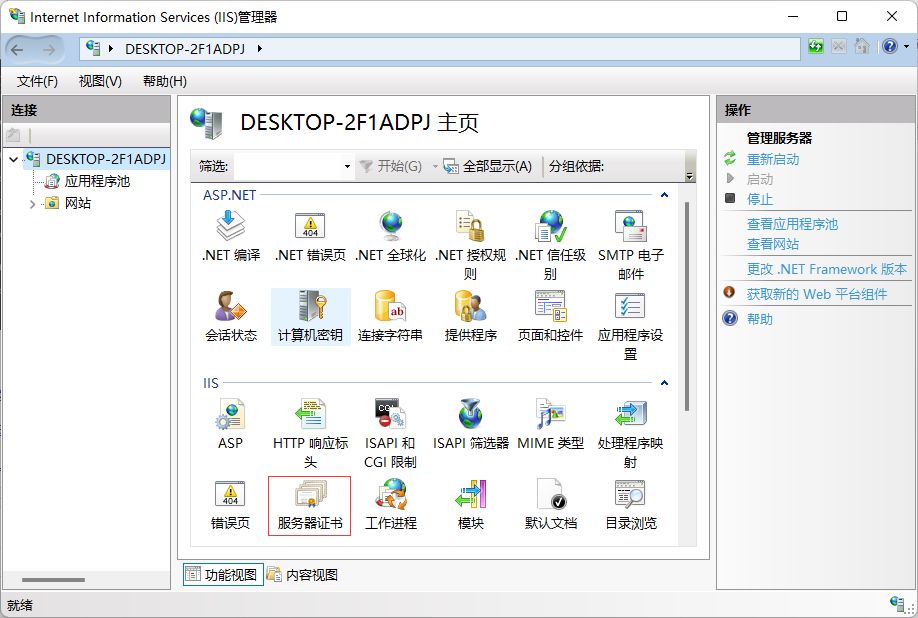This screenshot has height=618, width=918.
Task: Open the .NET 信任级别 feature
Action: pyautogui.click(x=550, y=246)
